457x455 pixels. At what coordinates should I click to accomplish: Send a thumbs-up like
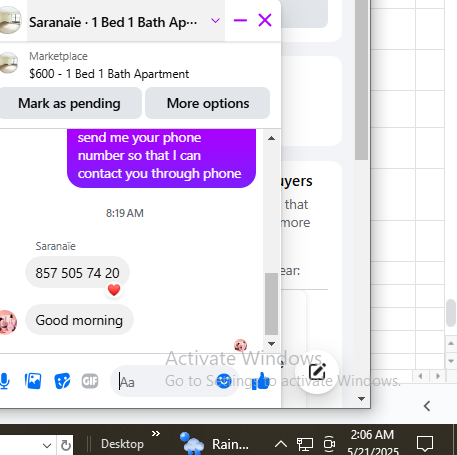[261, 380]
